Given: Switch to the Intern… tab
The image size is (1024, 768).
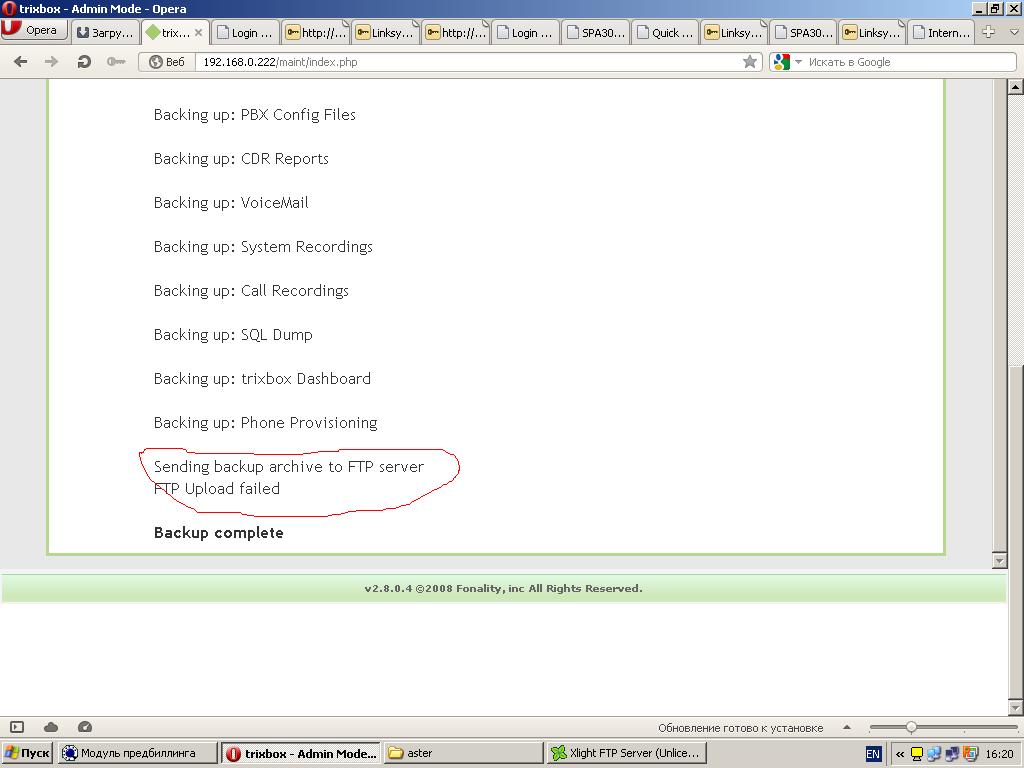Looking at the screenshot, I should point(941,32).
